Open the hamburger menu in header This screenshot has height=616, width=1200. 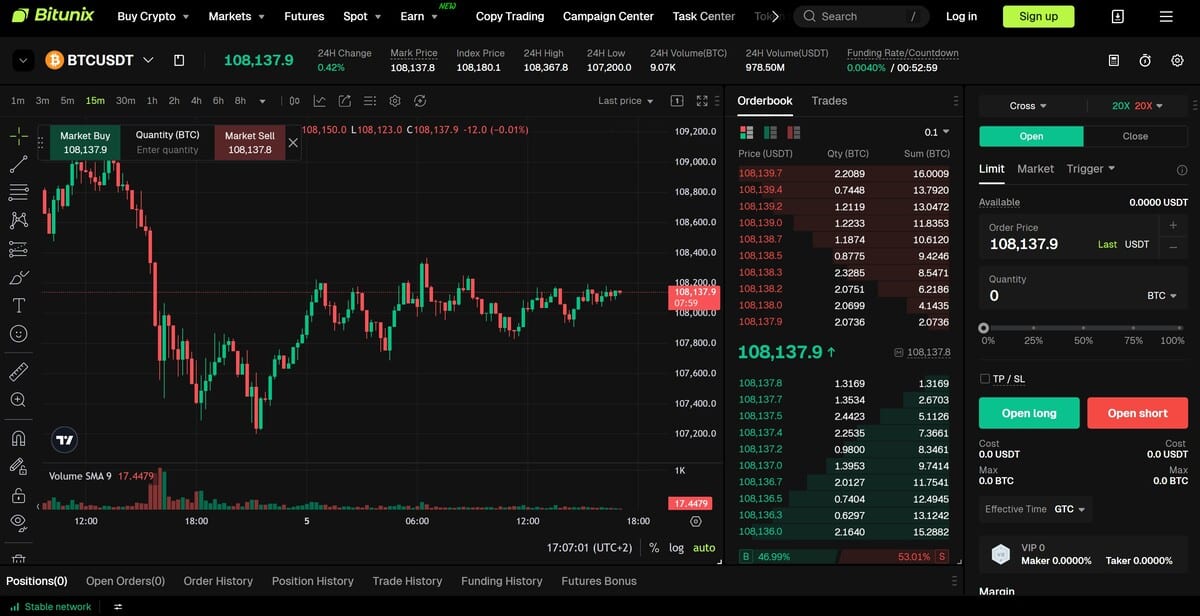pyautogui.click(x=1166, y=17)
